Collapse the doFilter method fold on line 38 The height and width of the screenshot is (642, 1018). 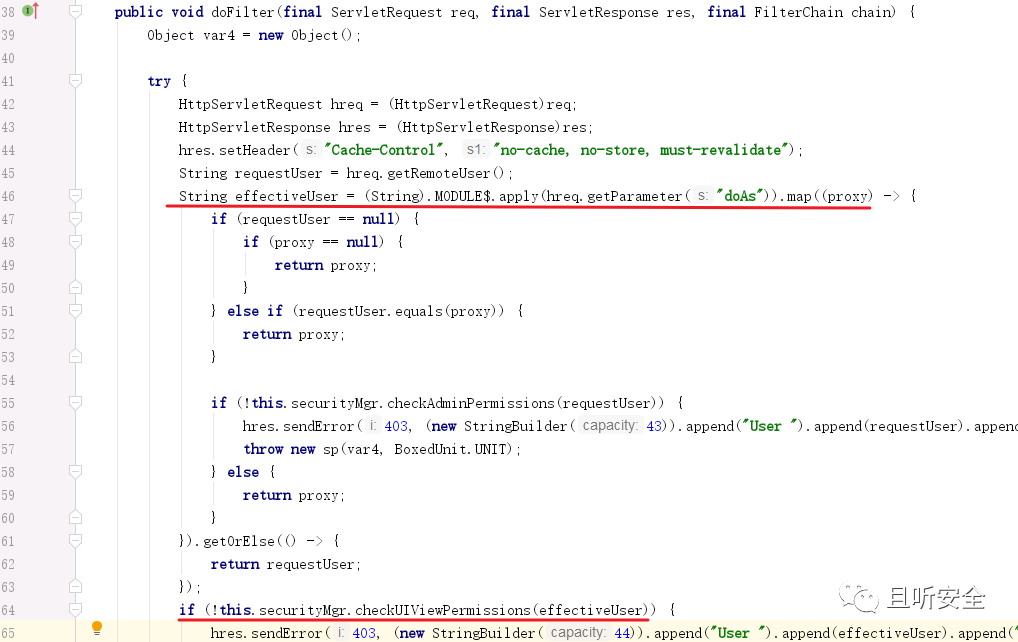(75, 11)
